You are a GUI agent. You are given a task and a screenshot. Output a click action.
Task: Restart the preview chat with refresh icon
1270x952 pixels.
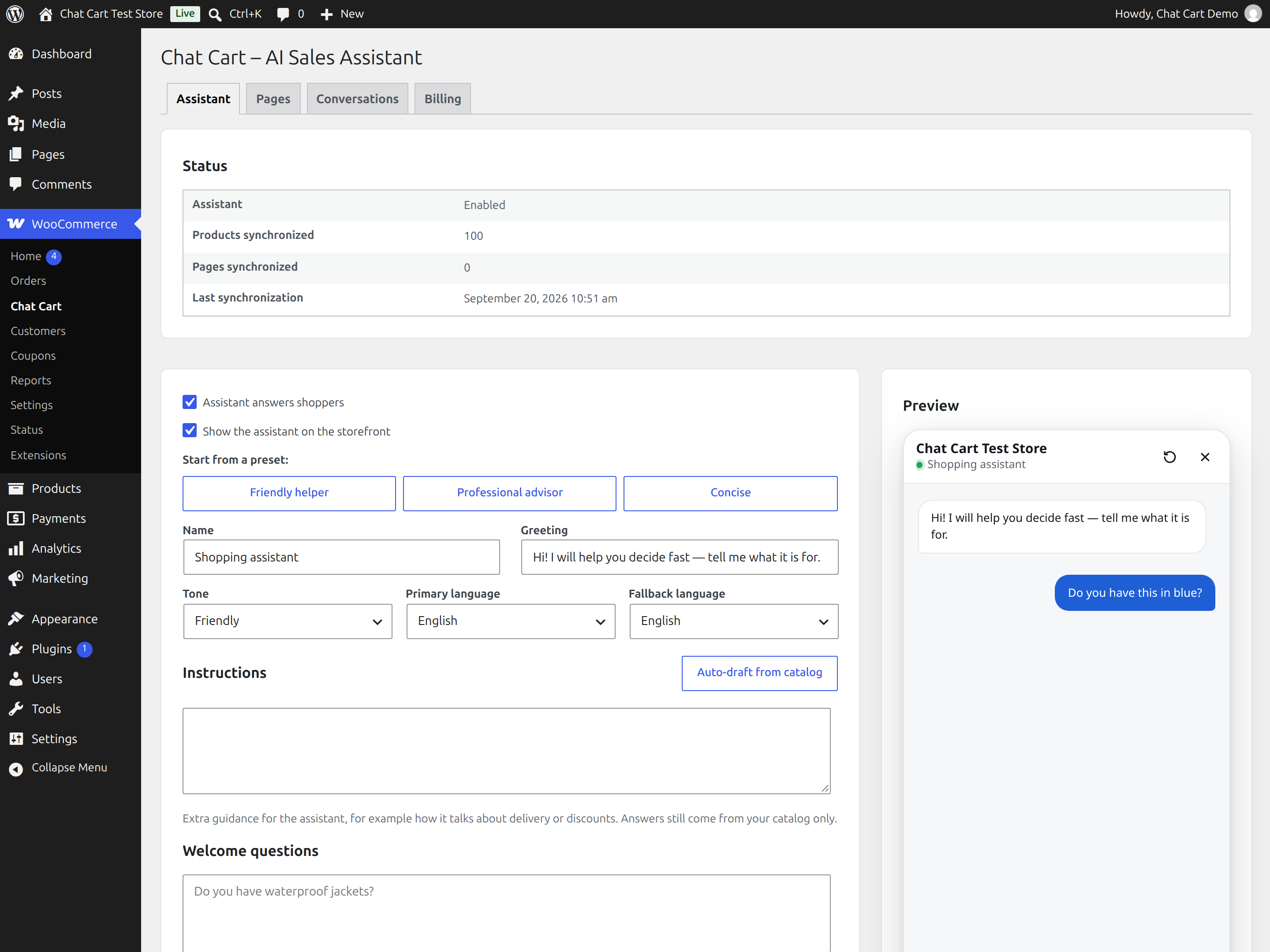(1169, 457)
